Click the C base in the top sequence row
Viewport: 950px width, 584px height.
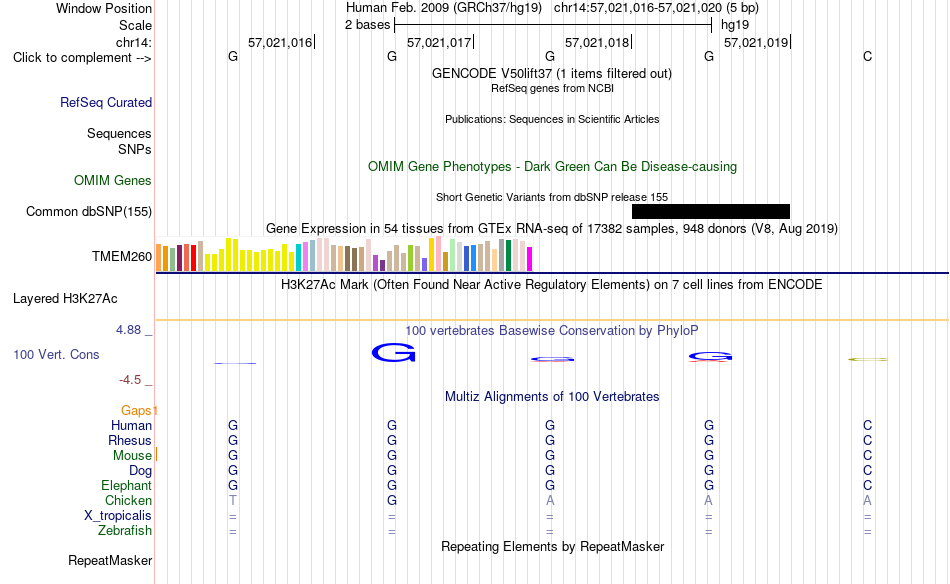point(868,56)
